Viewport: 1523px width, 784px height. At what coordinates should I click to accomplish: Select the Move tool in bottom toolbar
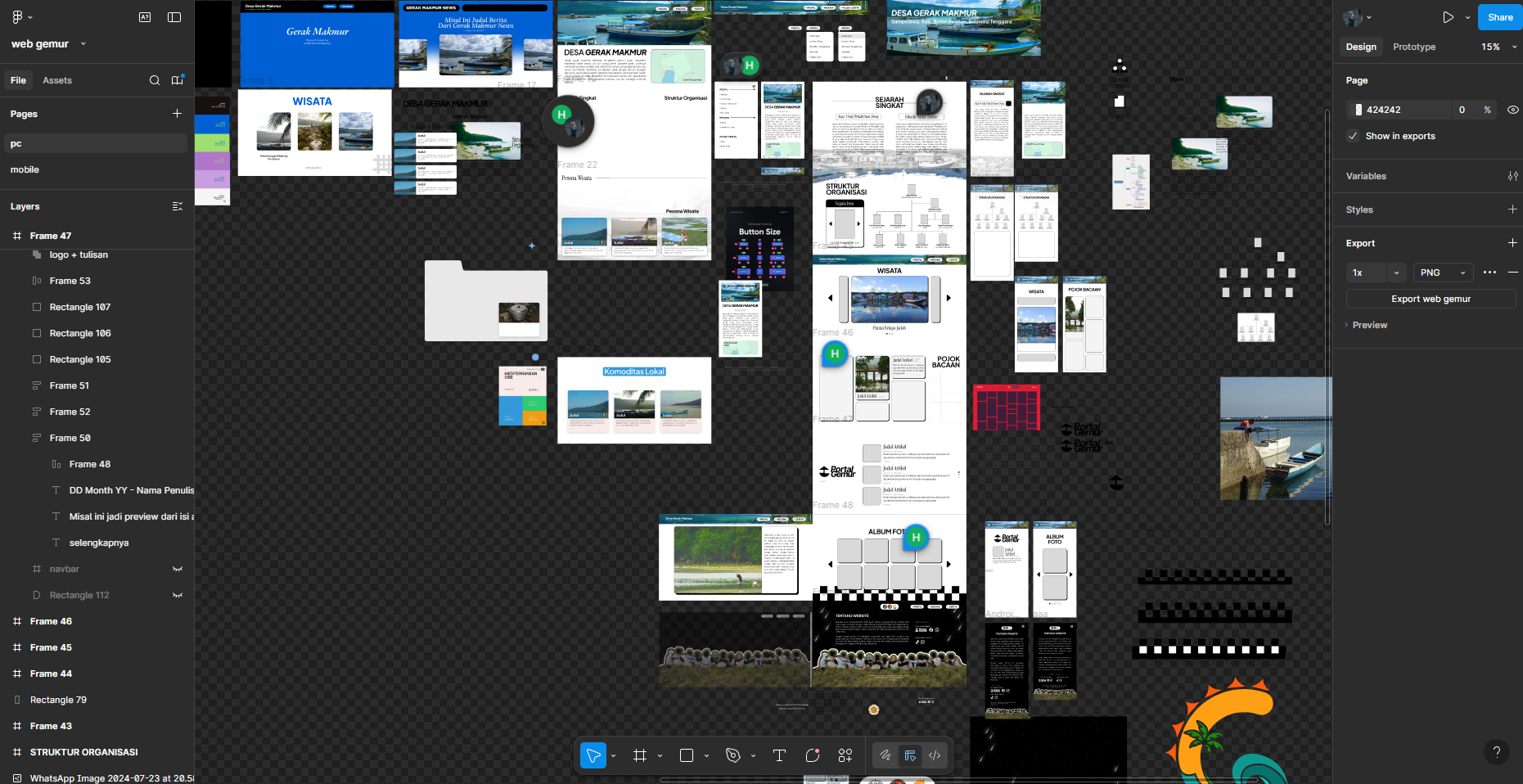click(593, 755)
